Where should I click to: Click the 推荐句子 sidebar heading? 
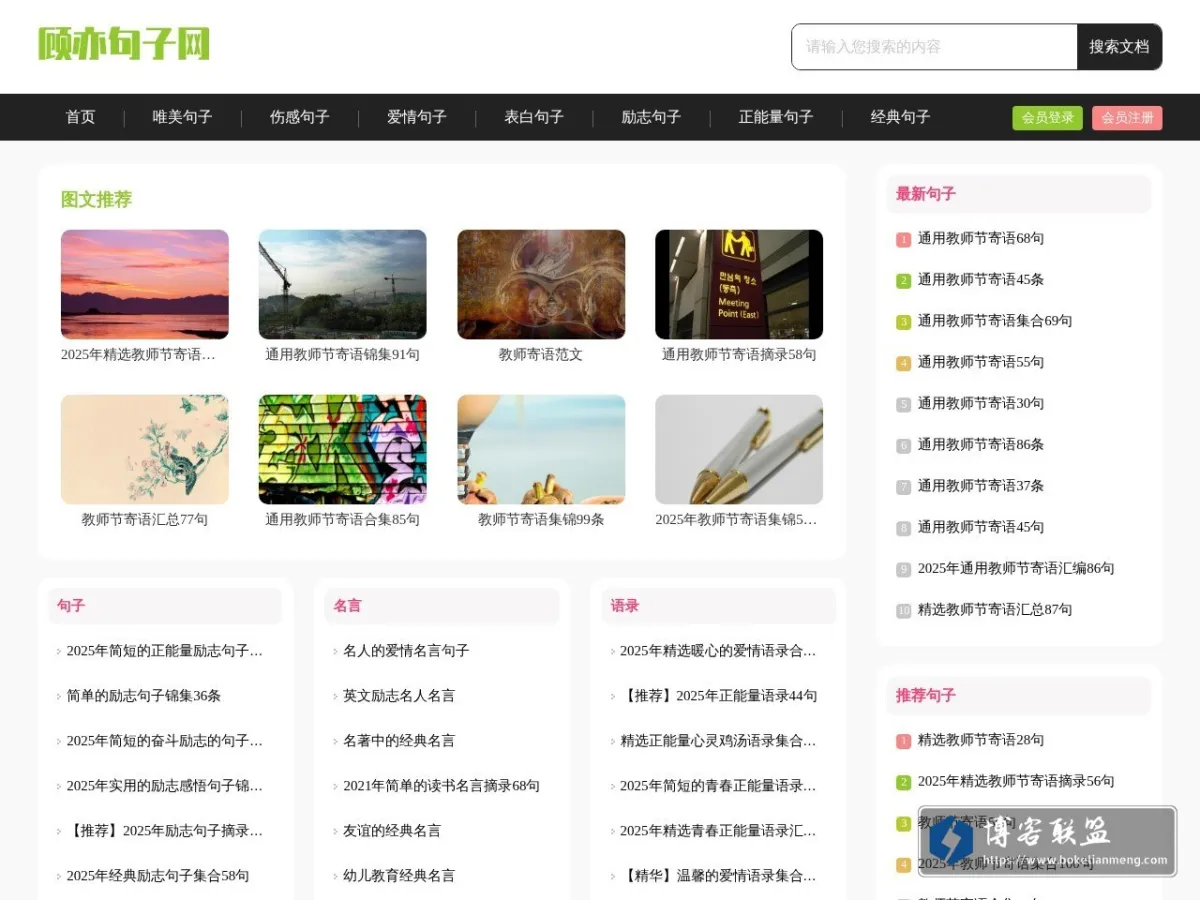(926, 695)
